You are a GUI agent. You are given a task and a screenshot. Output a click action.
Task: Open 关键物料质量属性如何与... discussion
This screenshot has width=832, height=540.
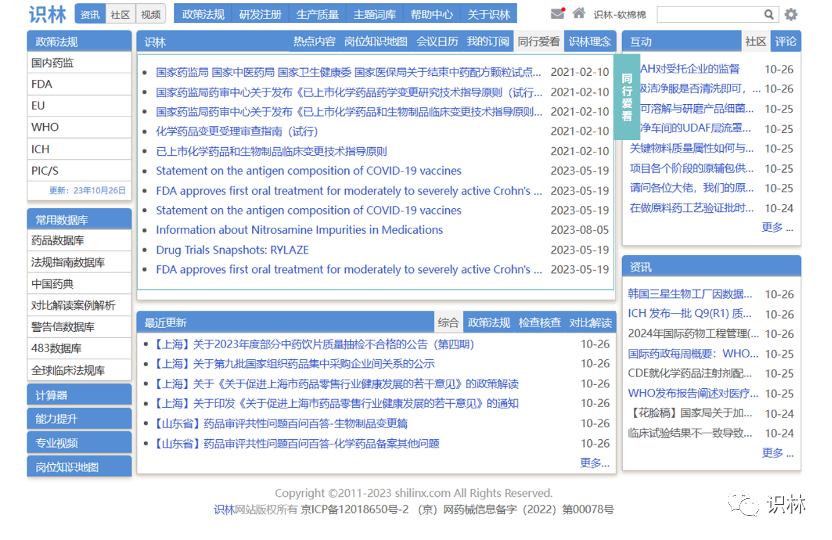click(691, 149)
